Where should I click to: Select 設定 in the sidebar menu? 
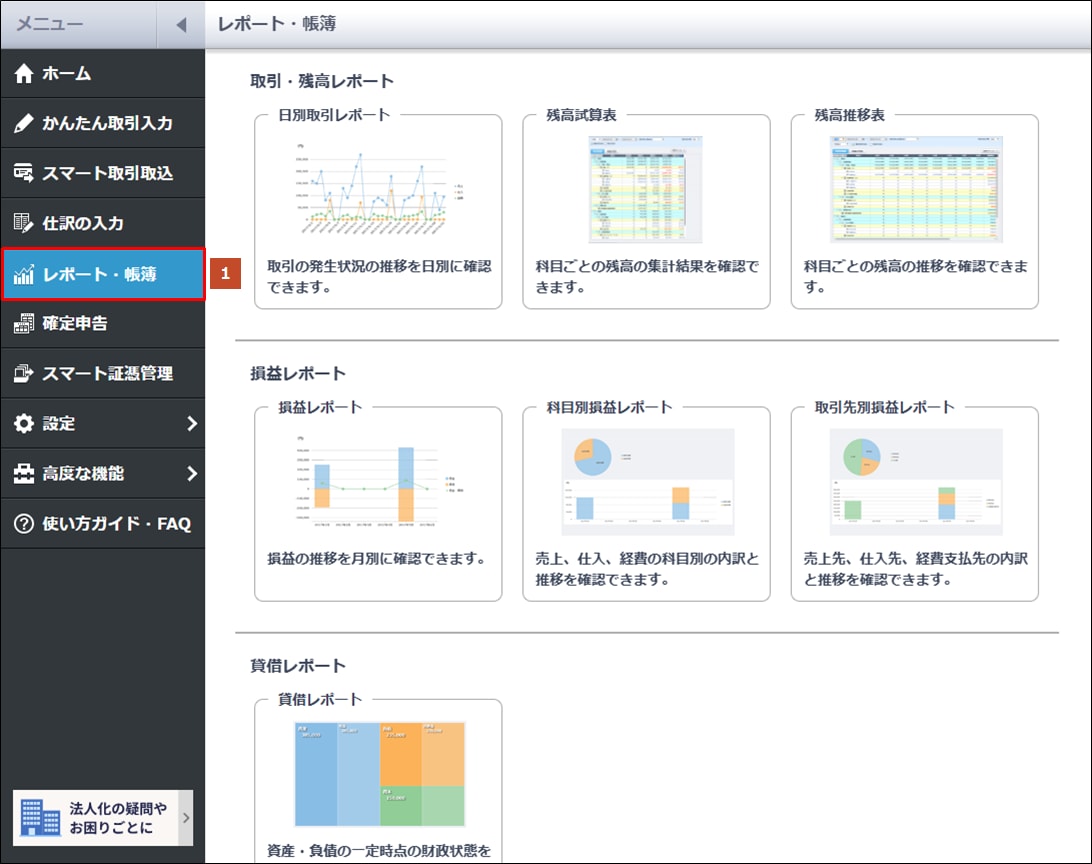58,424
